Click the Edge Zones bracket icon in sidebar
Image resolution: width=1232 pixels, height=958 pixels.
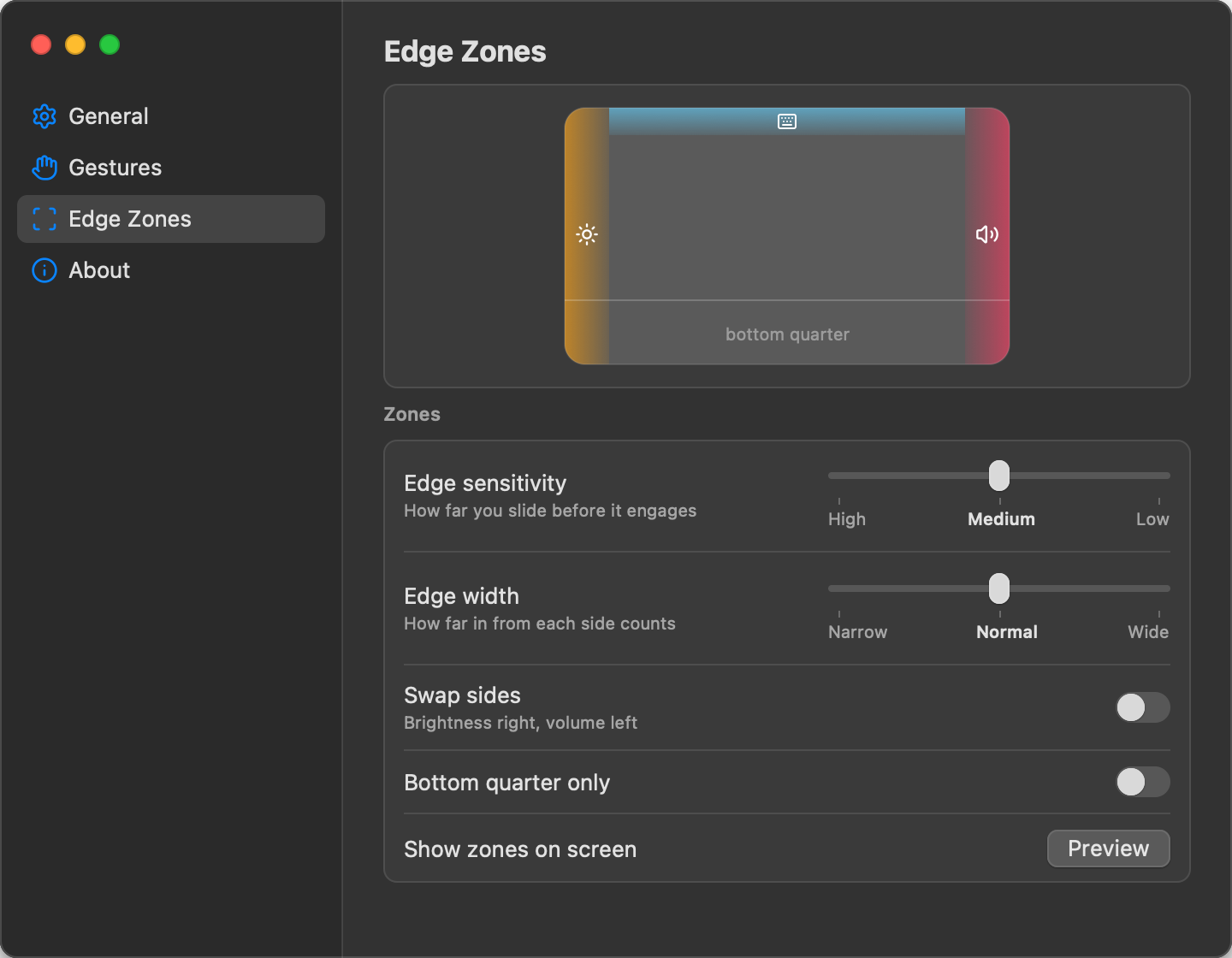[44, 219]
